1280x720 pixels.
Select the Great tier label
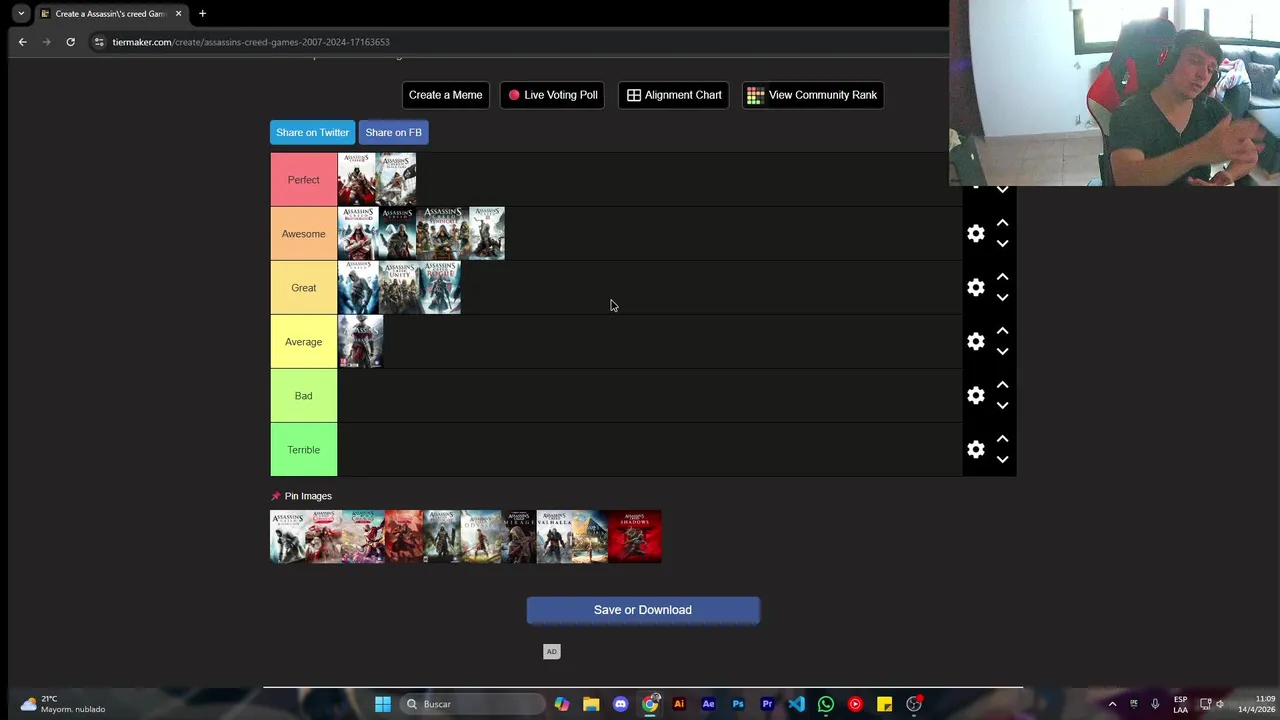304,288
